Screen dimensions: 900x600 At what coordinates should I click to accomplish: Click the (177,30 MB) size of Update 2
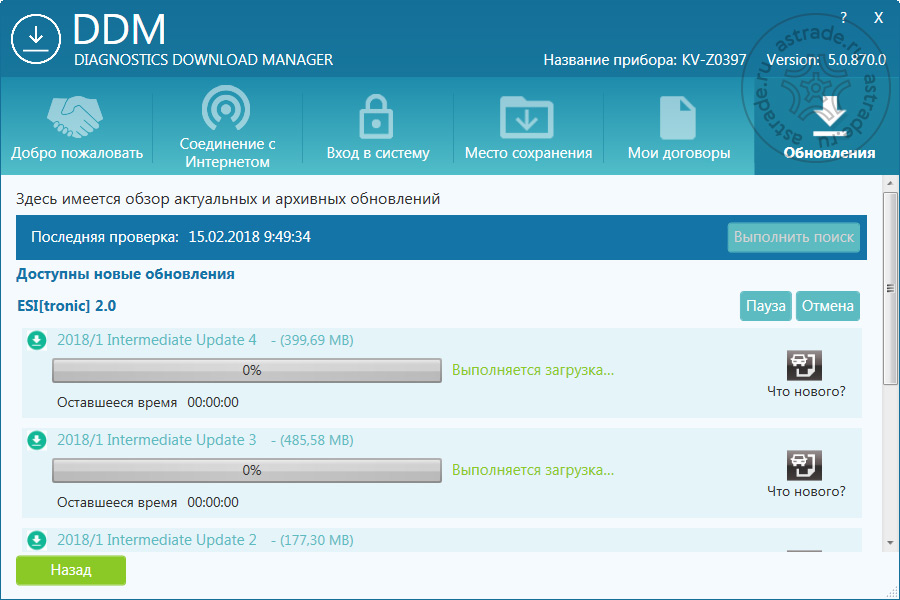pos(316,540)
